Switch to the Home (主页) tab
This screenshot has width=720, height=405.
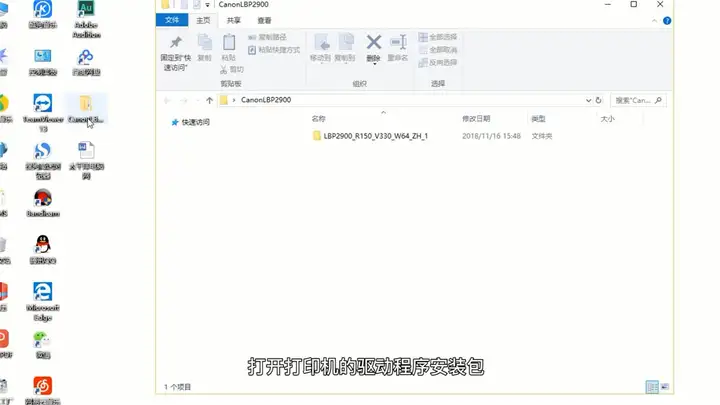click(x=203, y=20)
